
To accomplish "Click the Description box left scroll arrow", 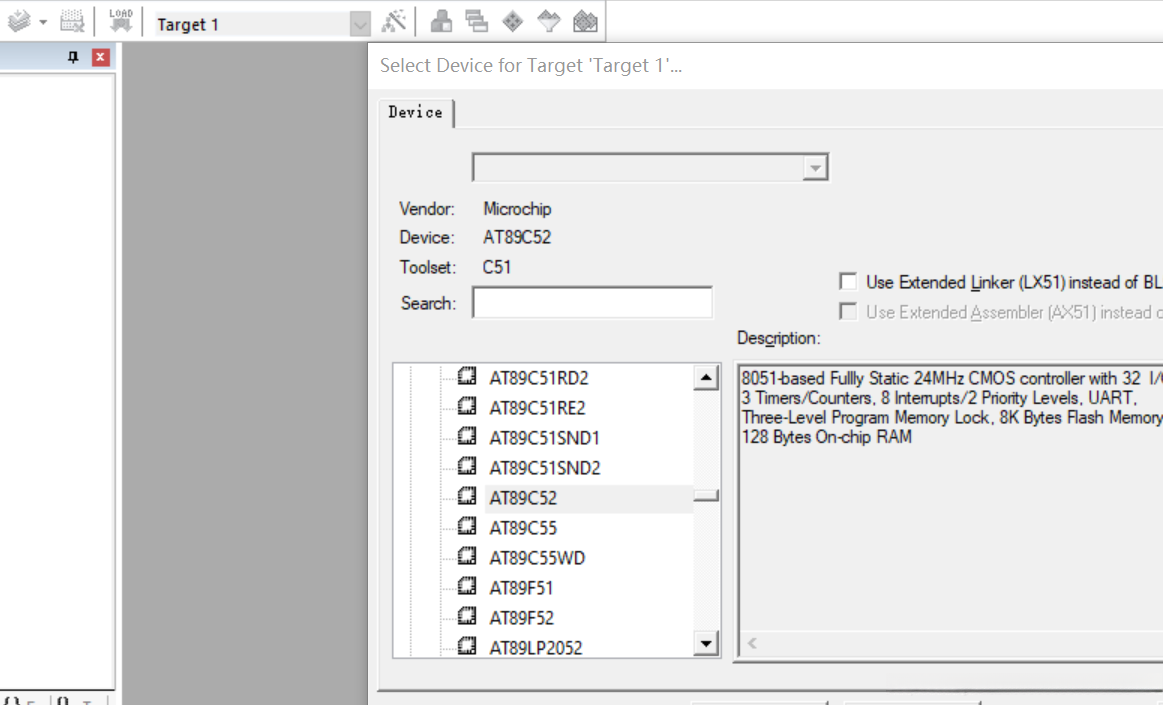I will 752,643.
